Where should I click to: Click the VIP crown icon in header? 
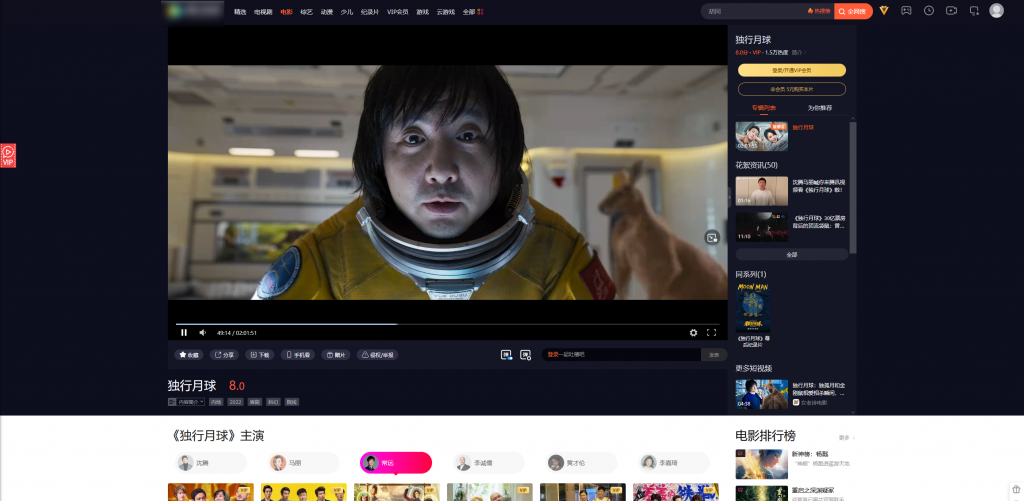(884, 11)
